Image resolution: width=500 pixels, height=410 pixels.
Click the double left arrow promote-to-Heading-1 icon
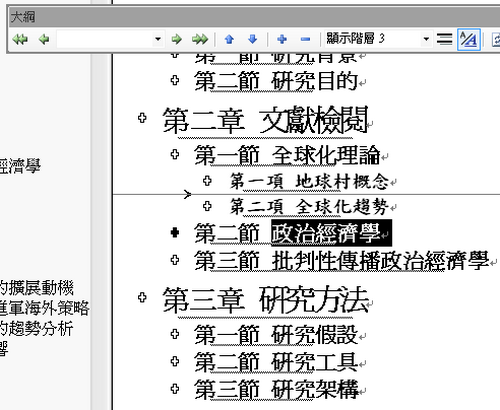pos(20,39)
